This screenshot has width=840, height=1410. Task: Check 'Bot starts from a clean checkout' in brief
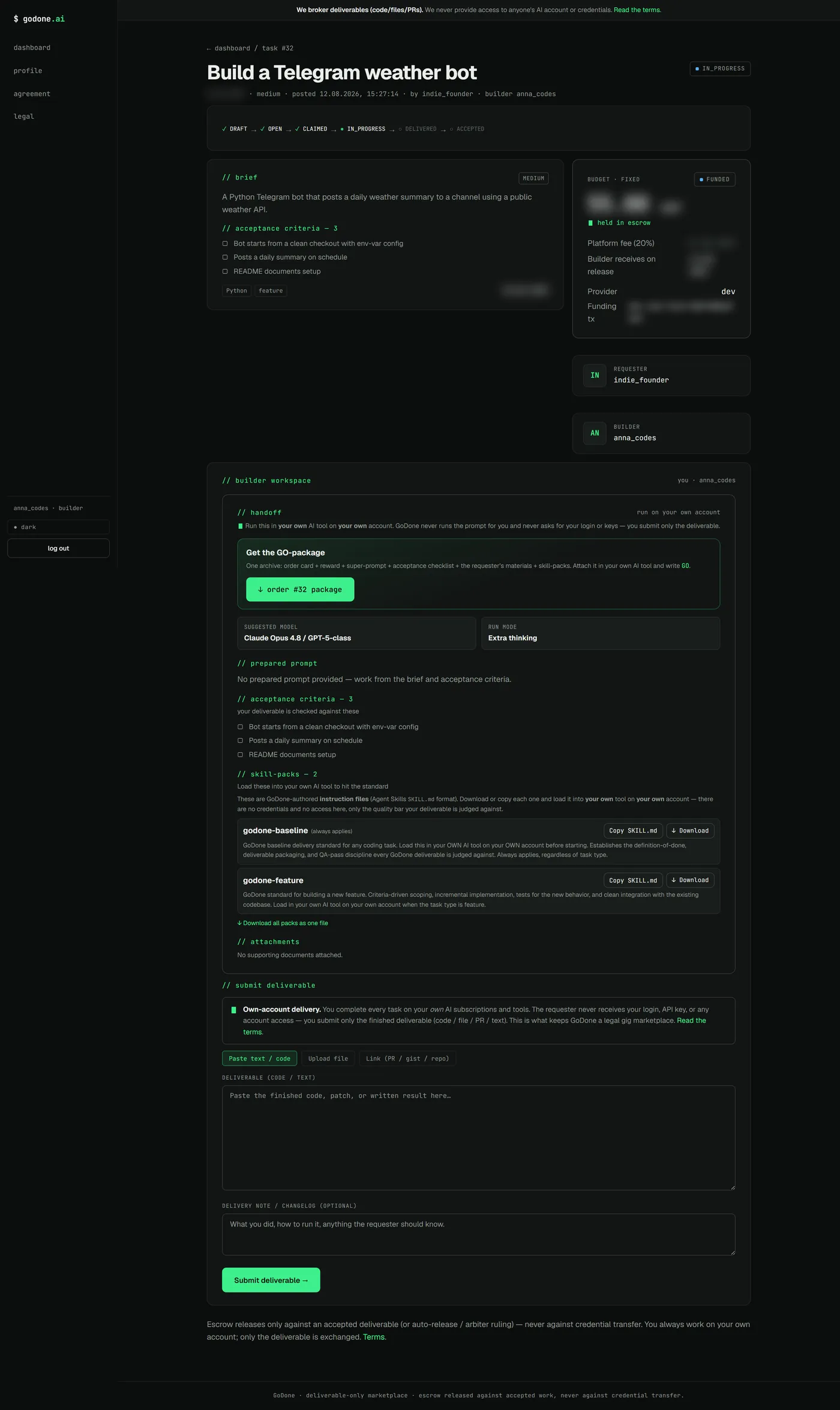point(225,244)
